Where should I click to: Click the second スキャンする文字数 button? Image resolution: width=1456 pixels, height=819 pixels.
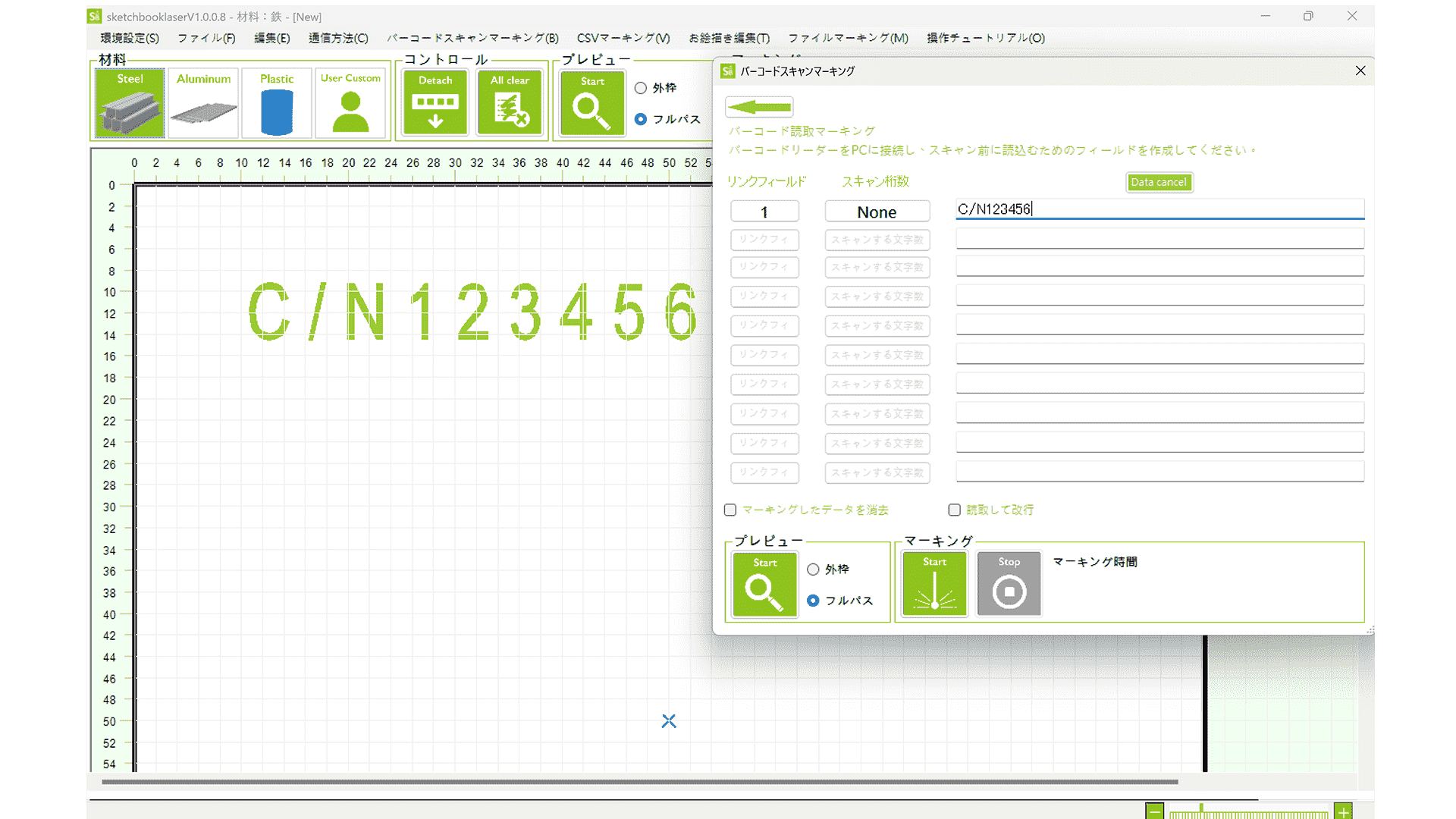[877, 267]
